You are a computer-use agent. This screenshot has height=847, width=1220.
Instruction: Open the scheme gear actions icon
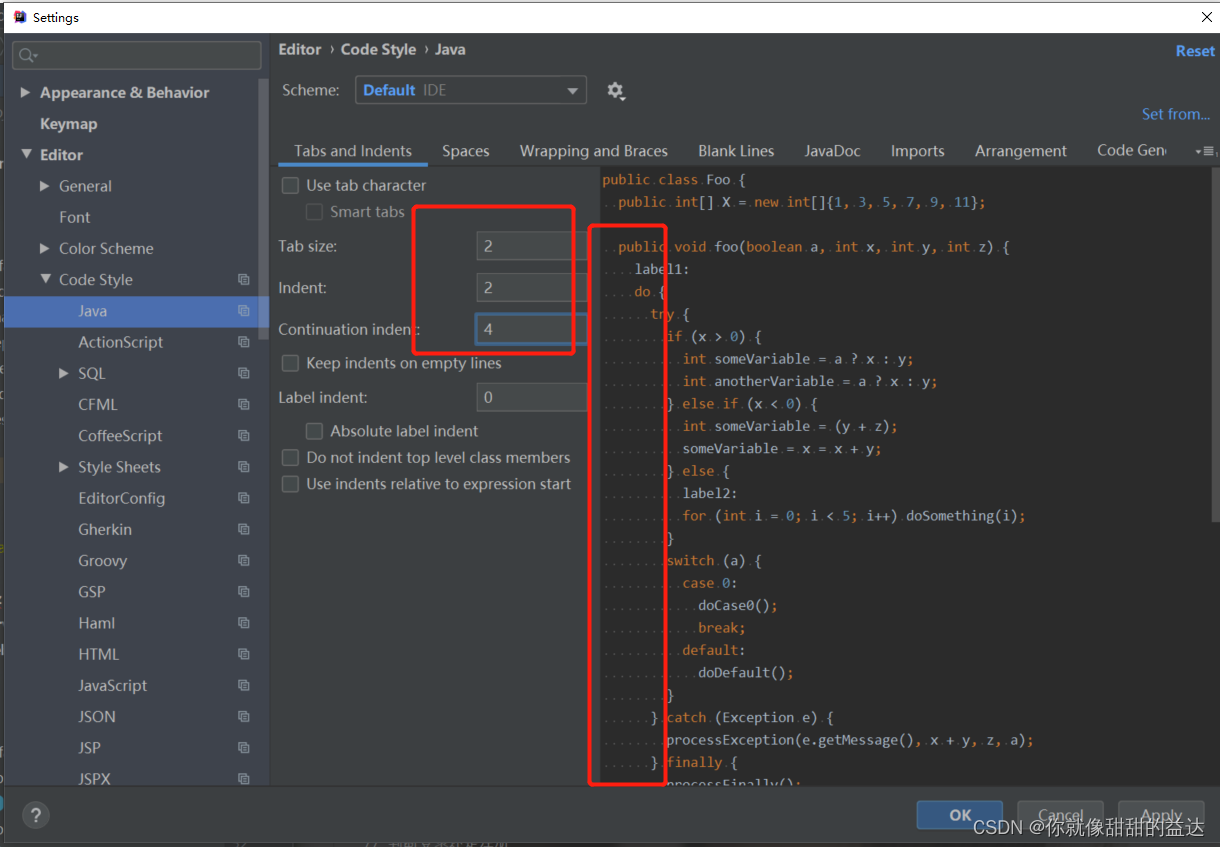click(x=616, y=91)
